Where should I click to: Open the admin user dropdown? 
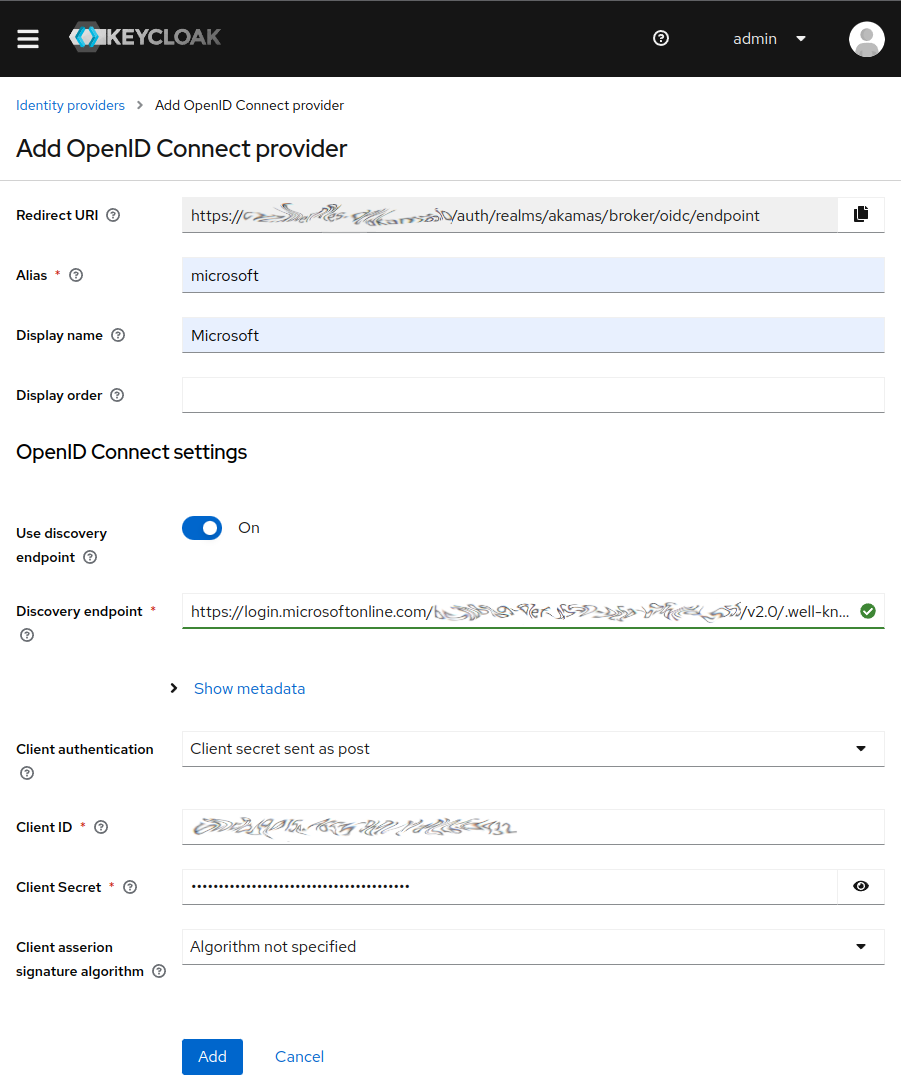coord(769,39)
